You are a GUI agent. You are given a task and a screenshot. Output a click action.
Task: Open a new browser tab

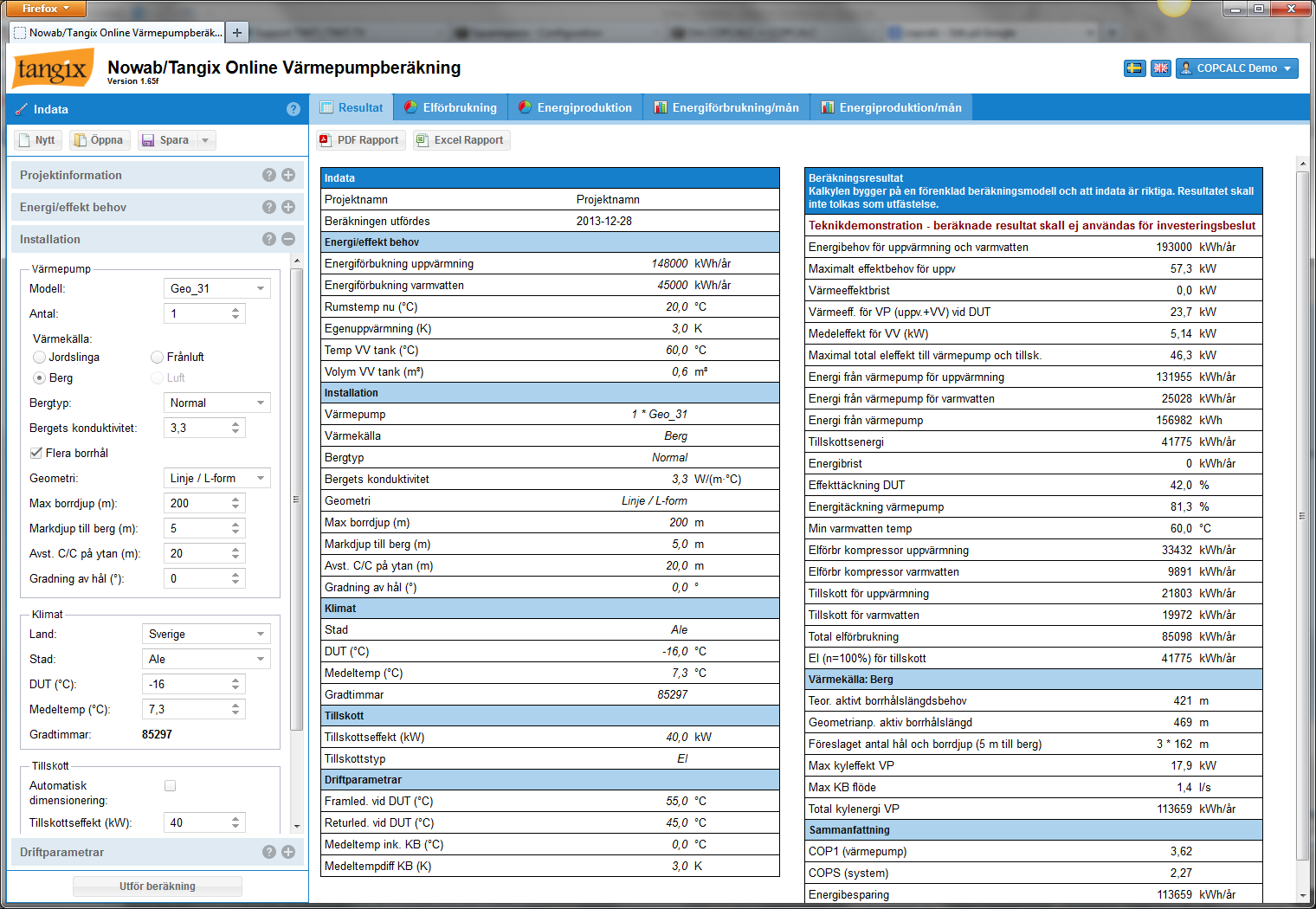[x=236, y=33]
